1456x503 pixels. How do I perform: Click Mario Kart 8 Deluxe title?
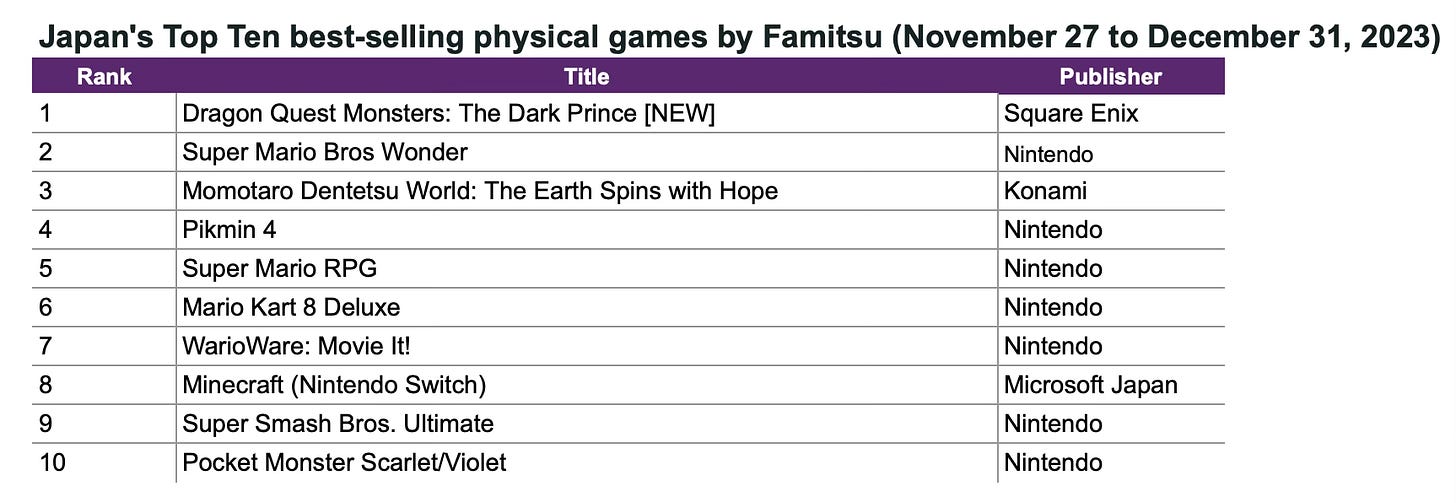click(x=291, y=308)
